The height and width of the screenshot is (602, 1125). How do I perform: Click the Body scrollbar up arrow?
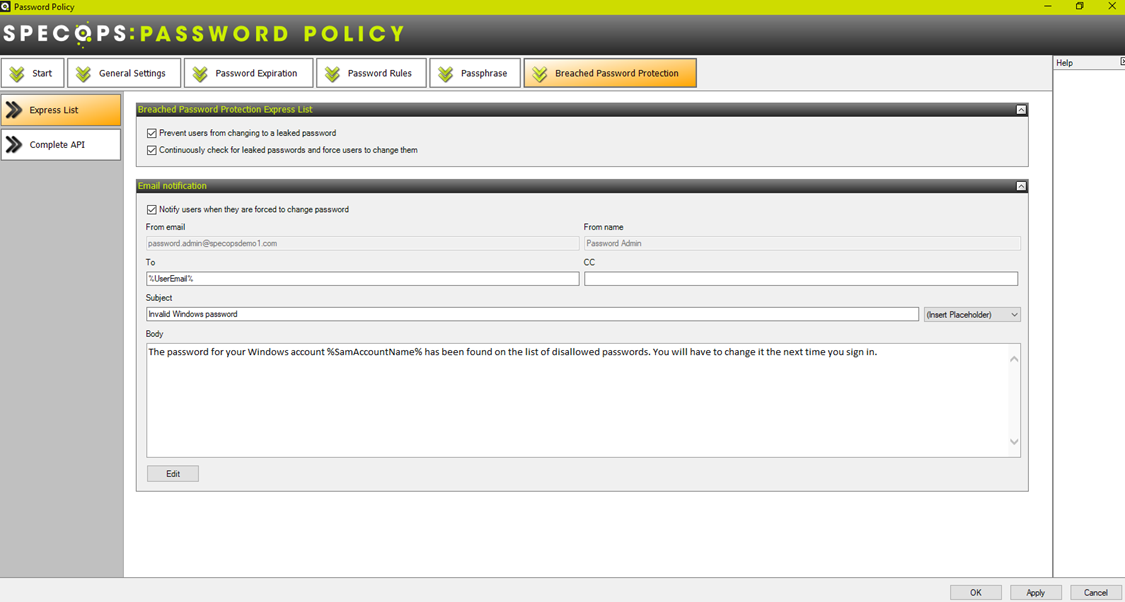(1014, 359)
